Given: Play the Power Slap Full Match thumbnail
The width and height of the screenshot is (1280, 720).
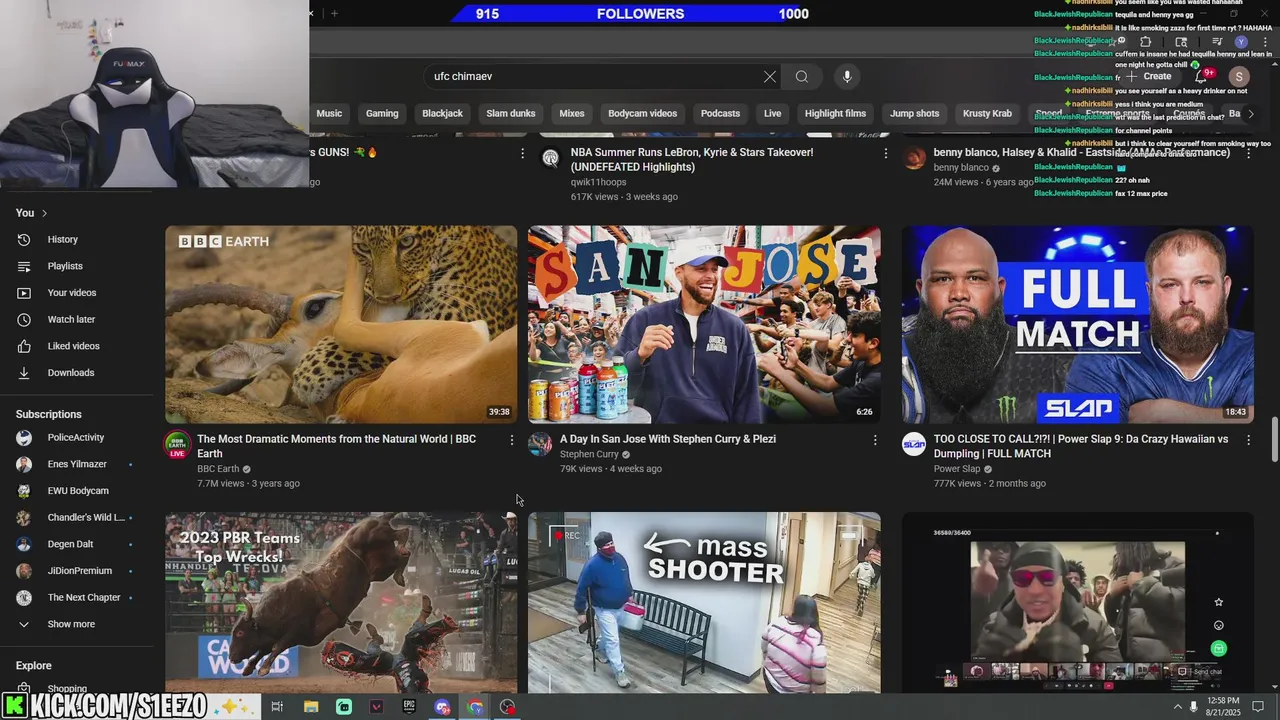Looking at the screenshot, I should click(x=1078, y=325).
